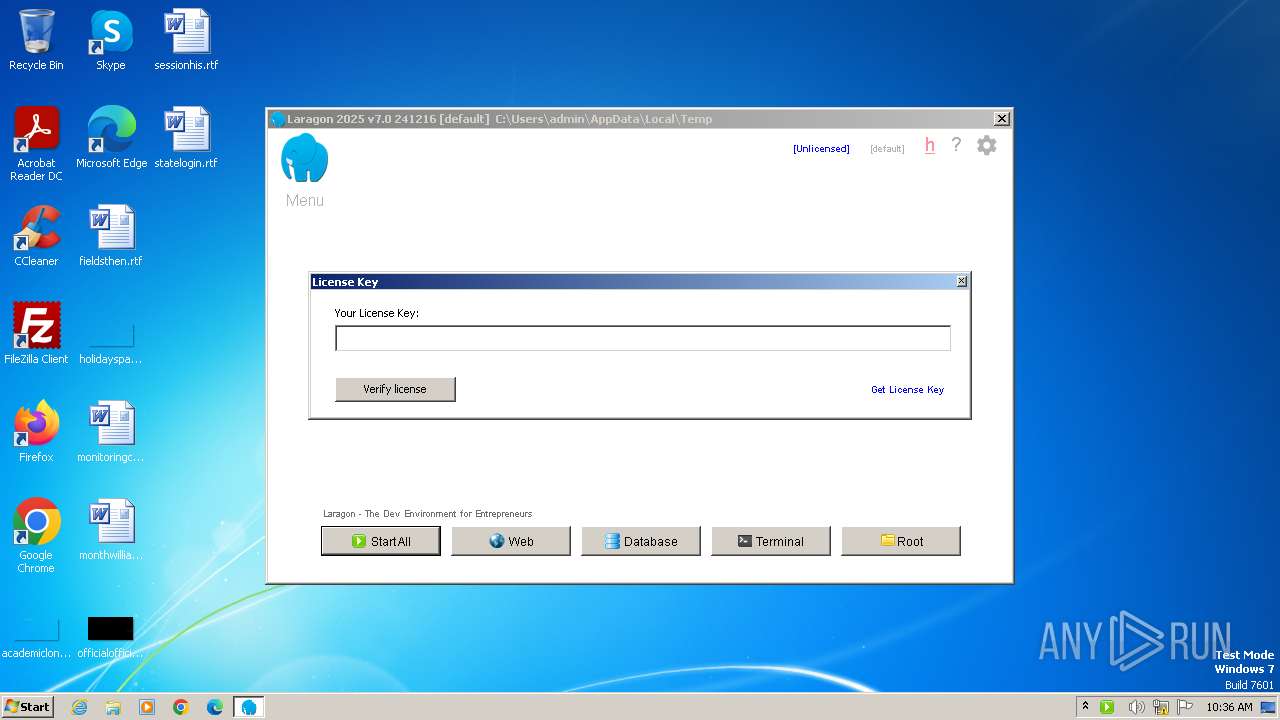This screenshot has height=720, width=1280.
Task: Click the network tray icon
Action: point(1160,707)
